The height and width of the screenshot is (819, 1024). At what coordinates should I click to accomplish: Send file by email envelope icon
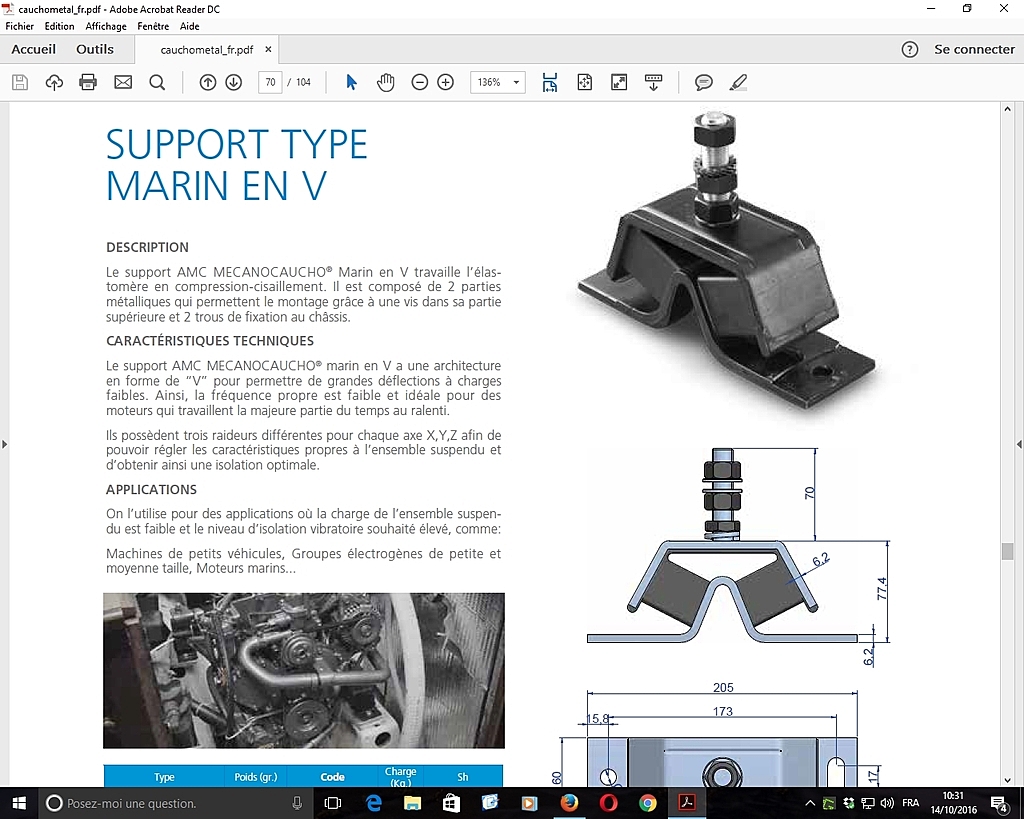click(123, 82)
